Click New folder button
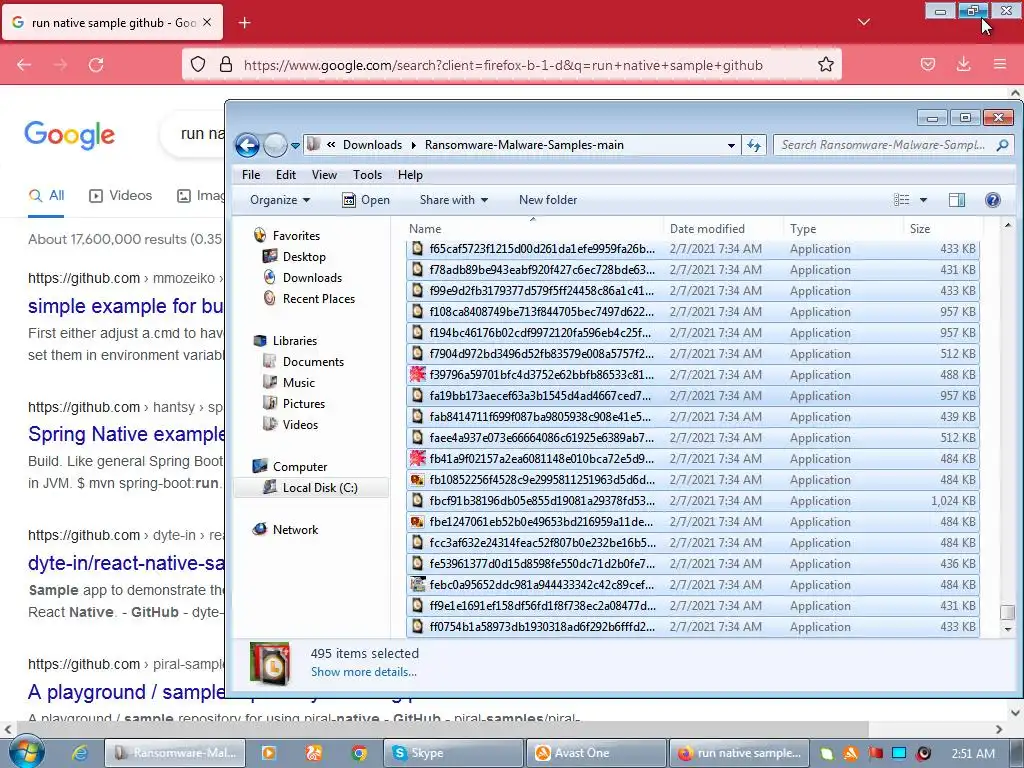The width and height of the screenshot is (1024, 768). 548,200
